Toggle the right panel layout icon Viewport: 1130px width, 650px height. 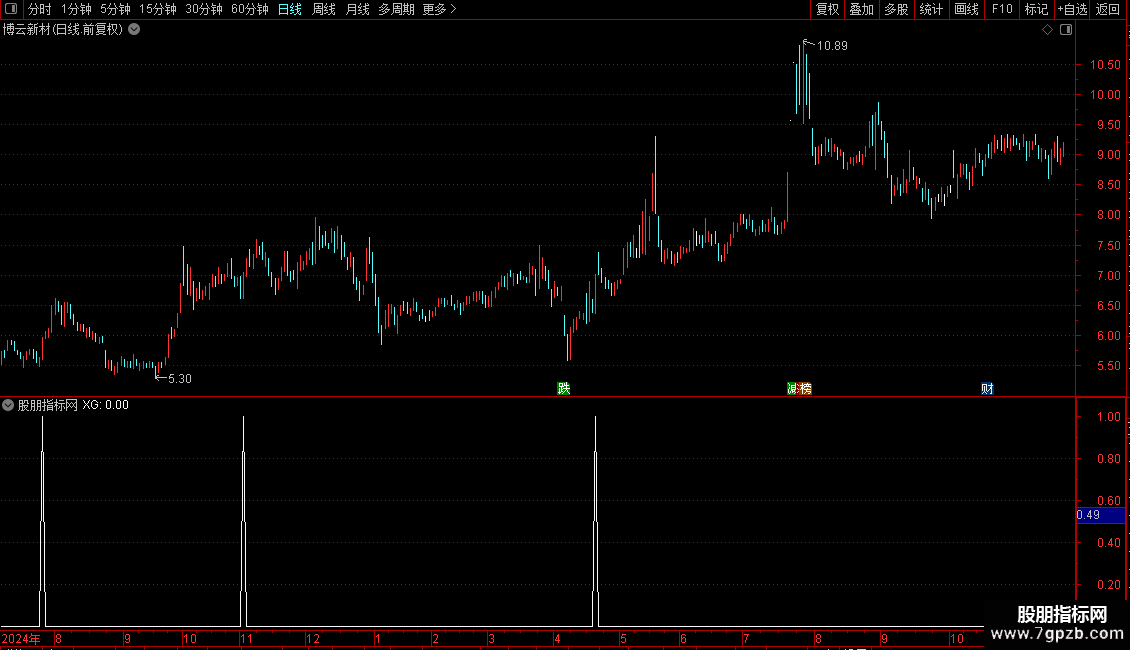coord(1066,30)
